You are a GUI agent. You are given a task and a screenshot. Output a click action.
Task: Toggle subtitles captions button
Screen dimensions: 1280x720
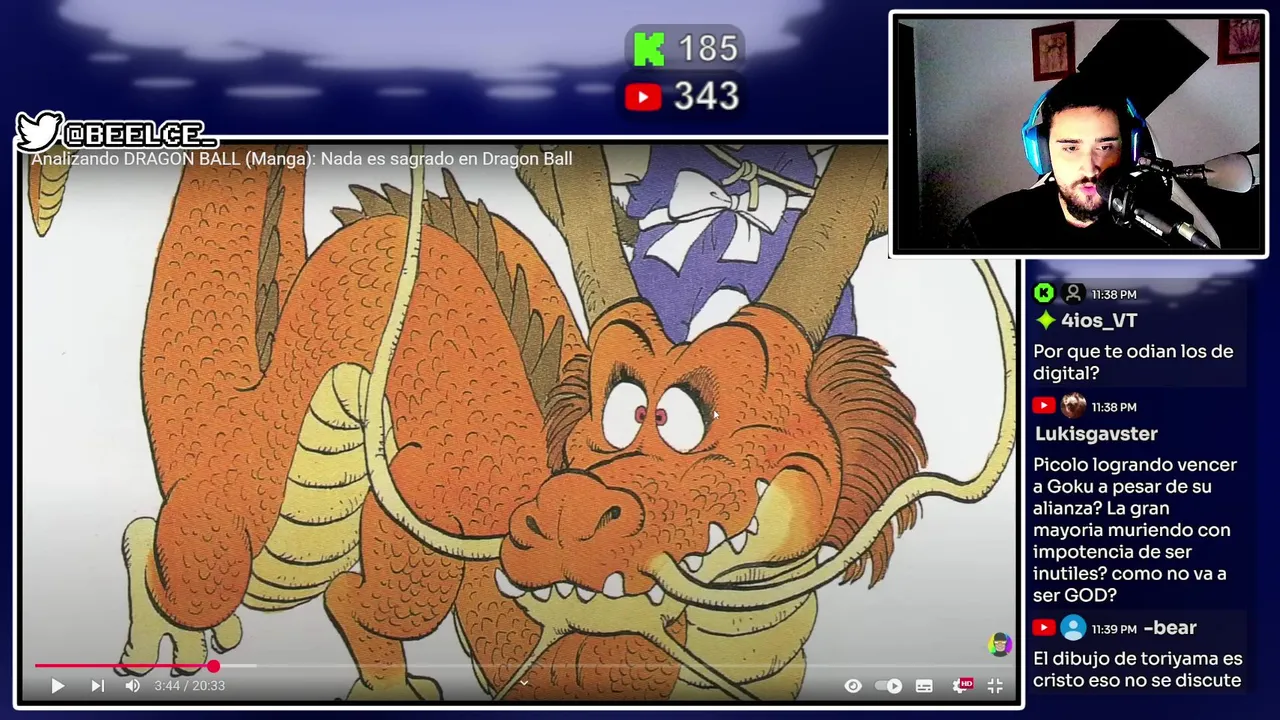pyautogui.click(x=924, y=686)
